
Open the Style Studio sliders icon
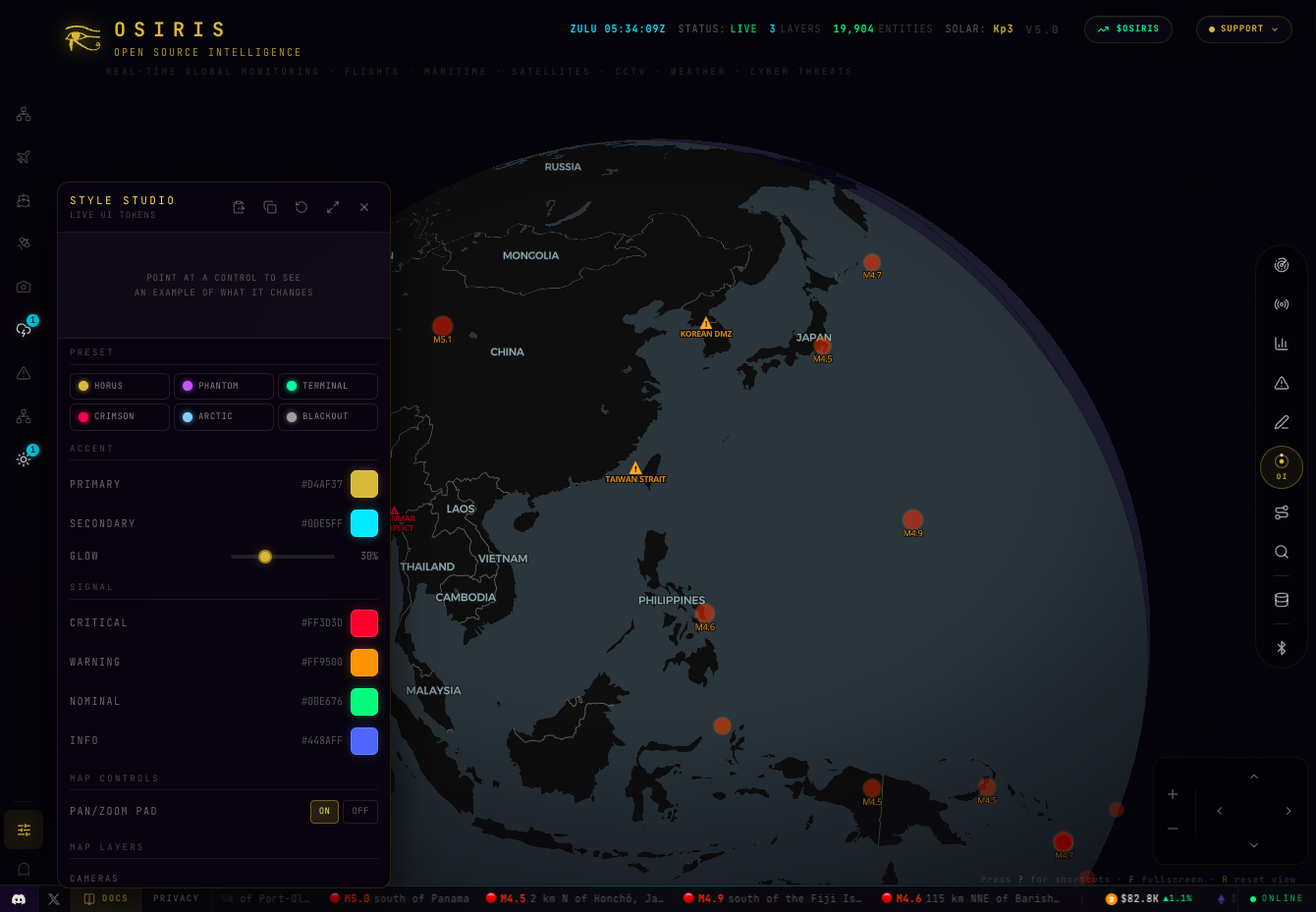[x=24, y=831]
